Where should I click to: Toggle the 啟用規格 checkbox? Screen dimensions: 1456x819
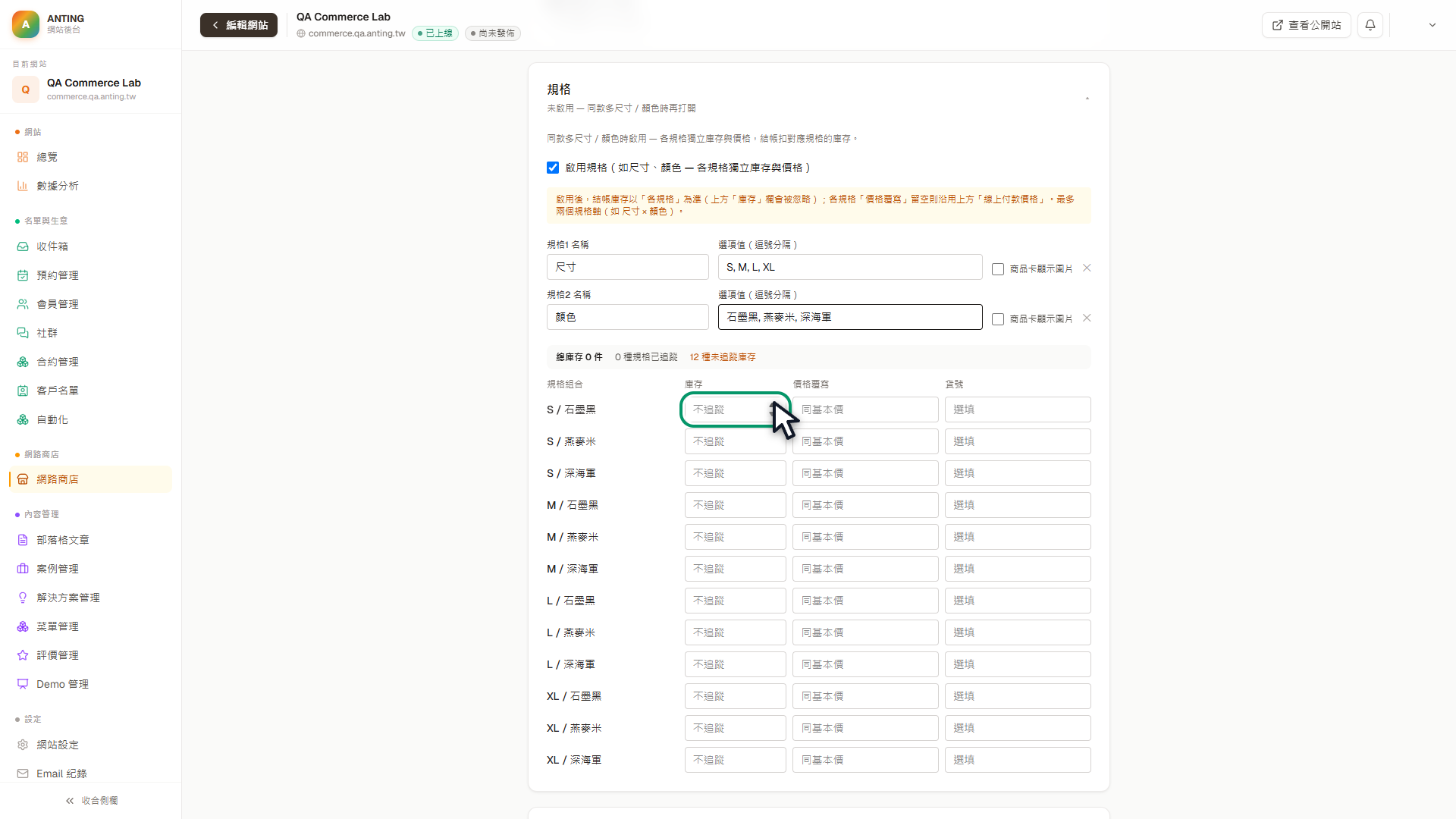[x=553, y=168]
